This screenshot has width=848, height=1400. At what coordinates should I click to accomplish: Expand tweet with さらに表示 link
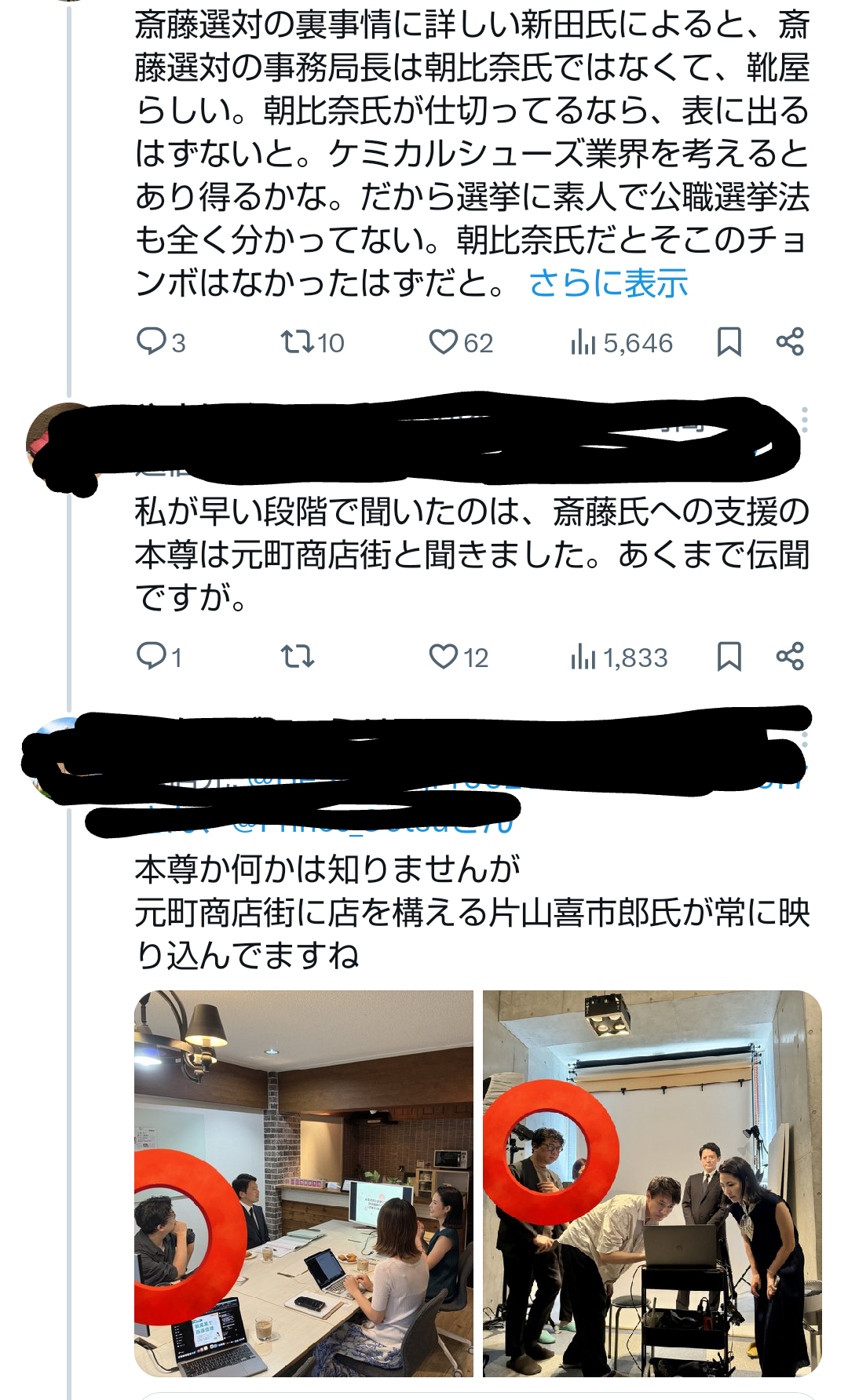pos(609,283)
